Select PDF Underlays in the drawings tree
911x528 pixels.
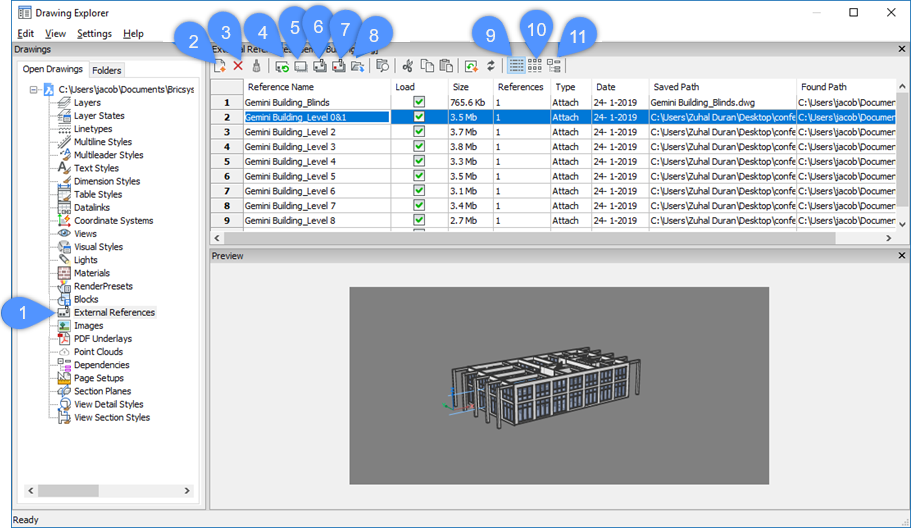click(x=102, y=339)
